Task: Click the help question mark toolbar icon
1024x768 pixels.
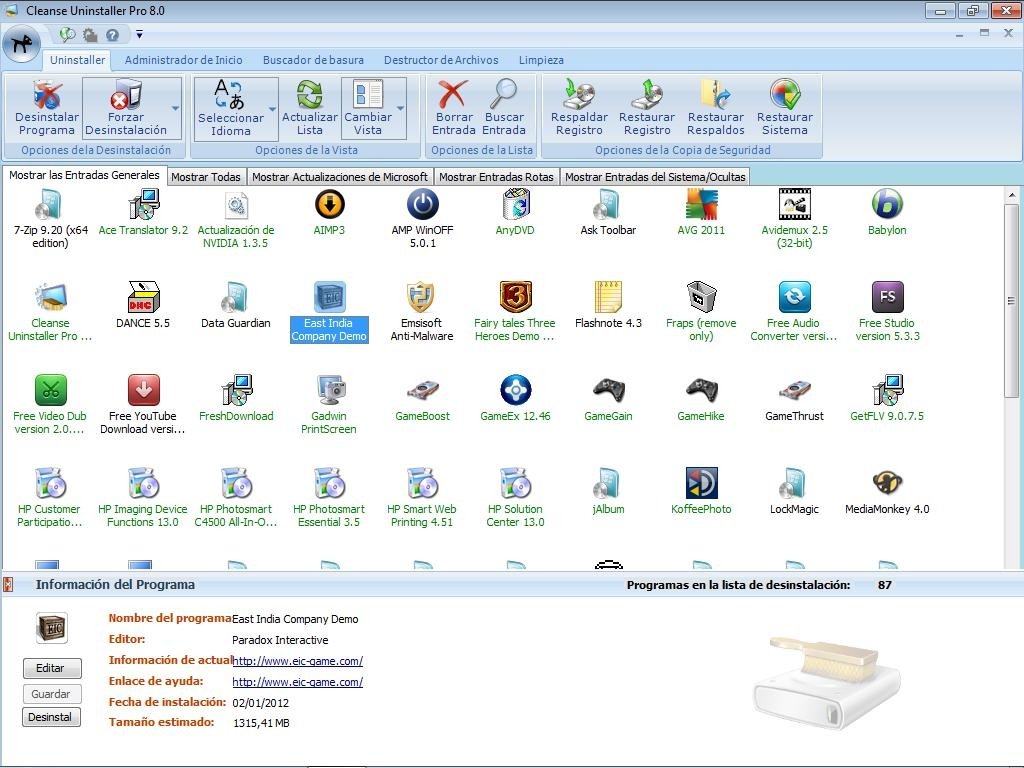Action: (x=112, y=35)
